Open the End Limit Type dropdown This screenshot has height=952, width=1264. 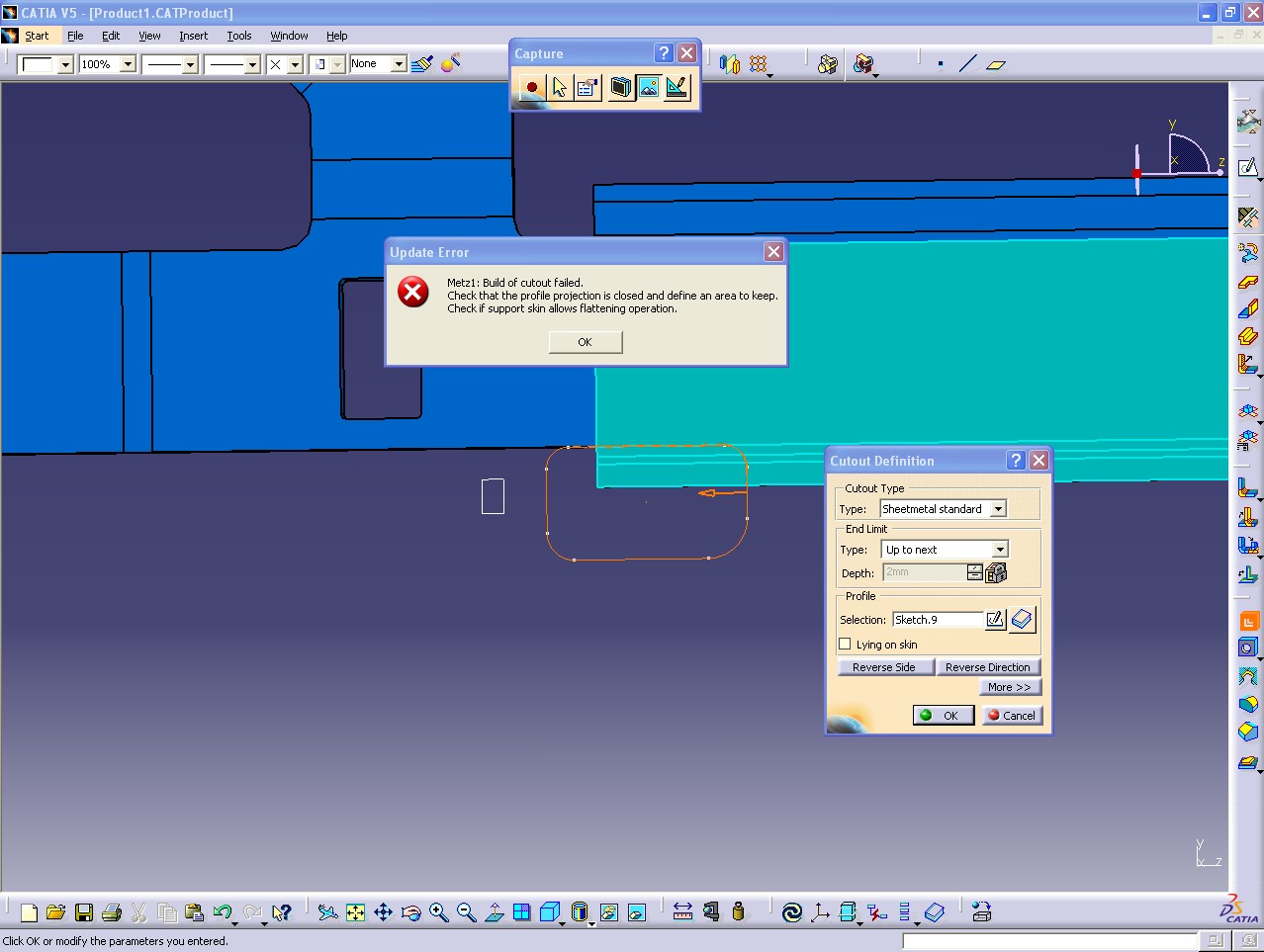[1000, 550]
